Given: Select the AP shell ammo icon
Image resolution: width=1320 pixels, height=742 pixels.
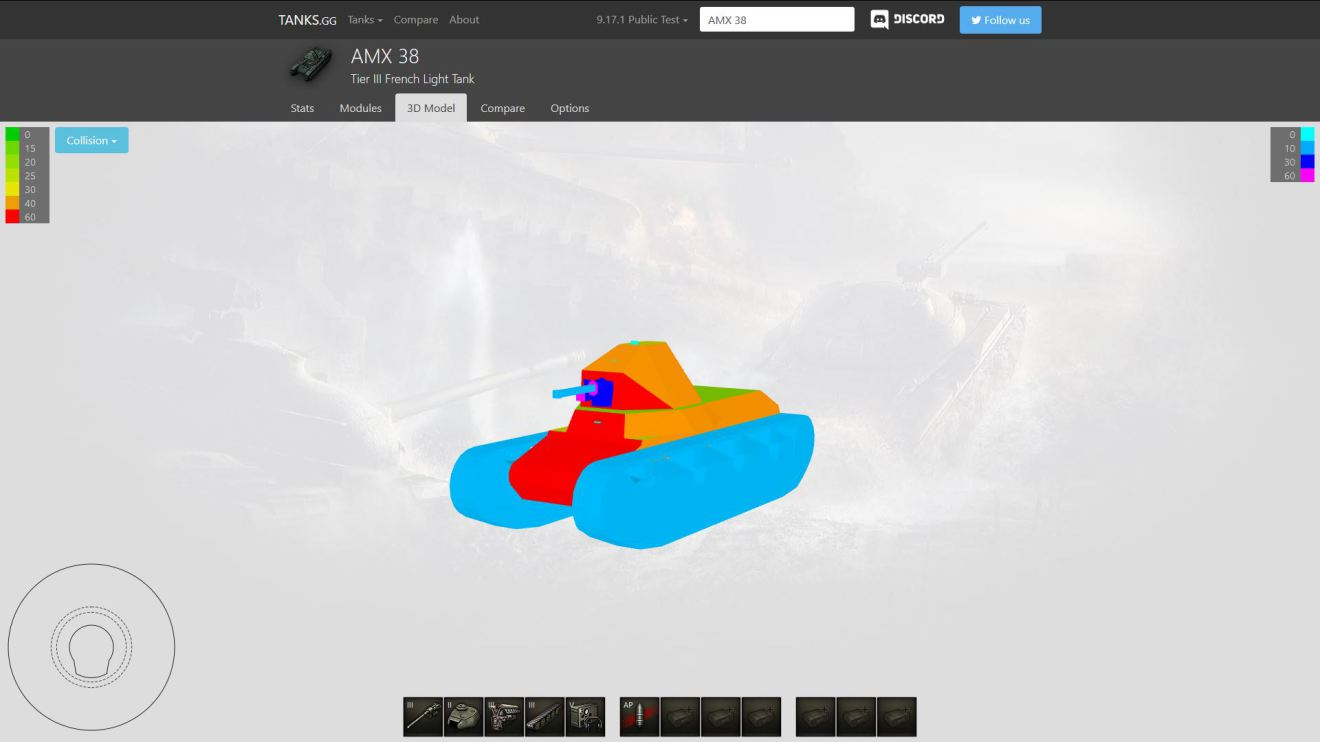Looking at the screenshot, I should pyautogui.click(x=639, y=717).
